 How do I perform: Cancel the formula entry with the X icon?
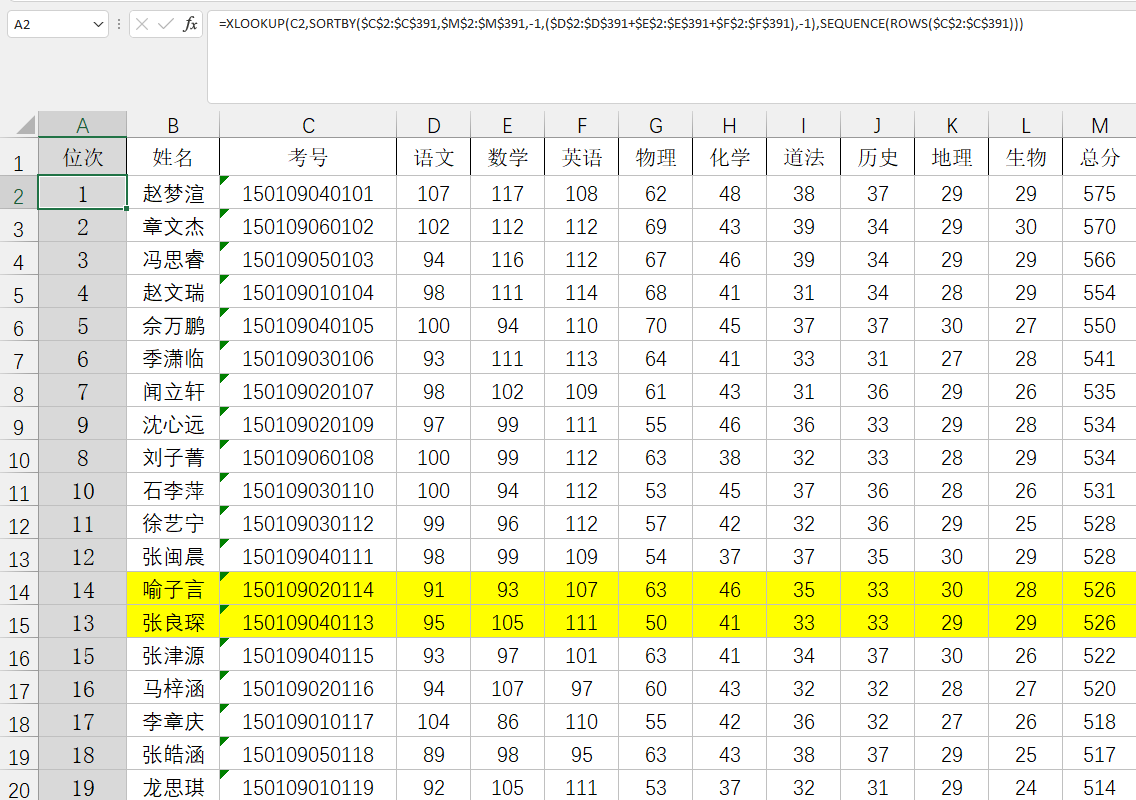coord(142,25)
